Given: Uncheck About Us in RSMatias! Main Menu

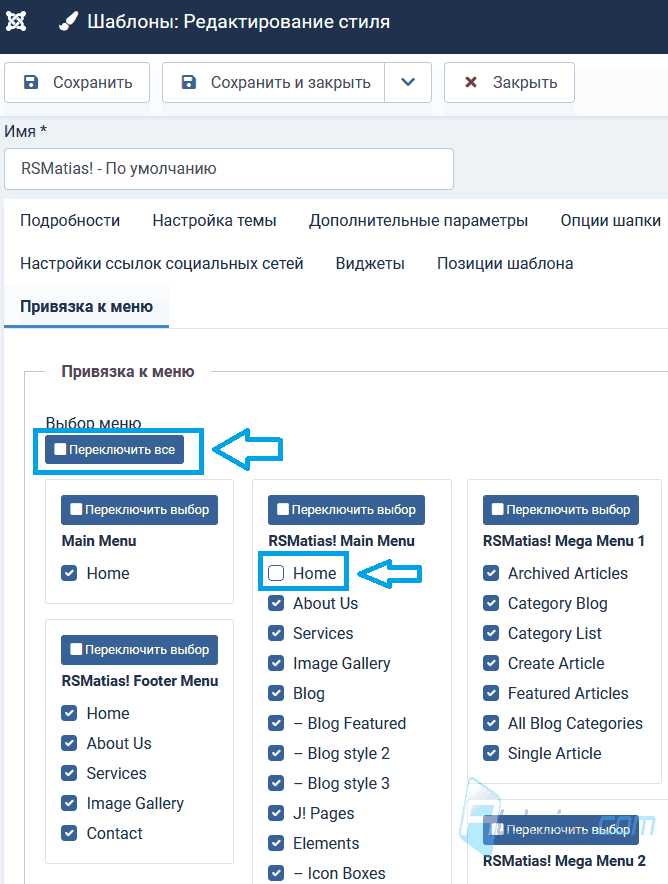Looking at the screenshot, I should pos(276,603).
